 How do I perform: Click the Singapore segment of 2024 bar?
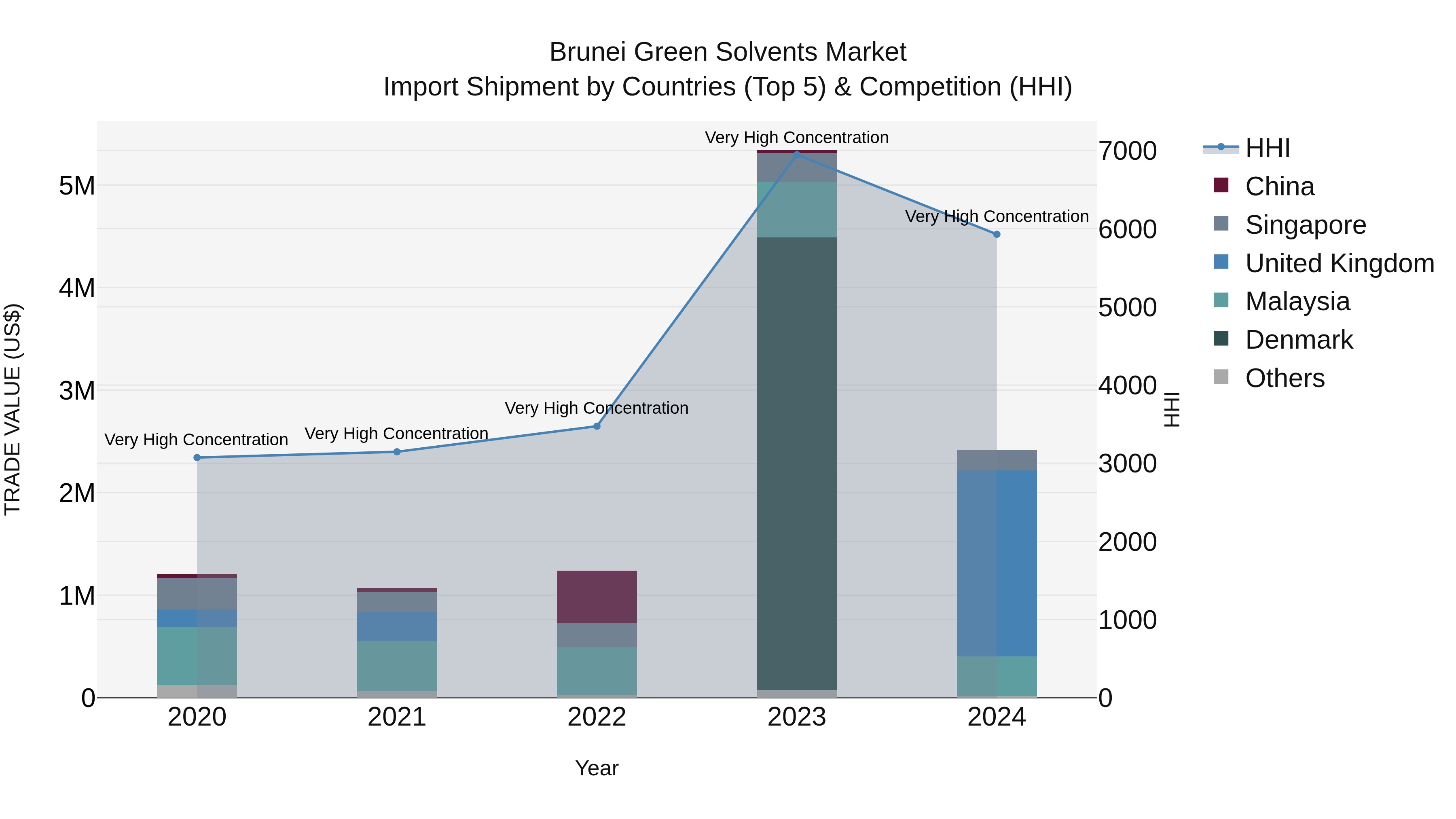point(997,460)
